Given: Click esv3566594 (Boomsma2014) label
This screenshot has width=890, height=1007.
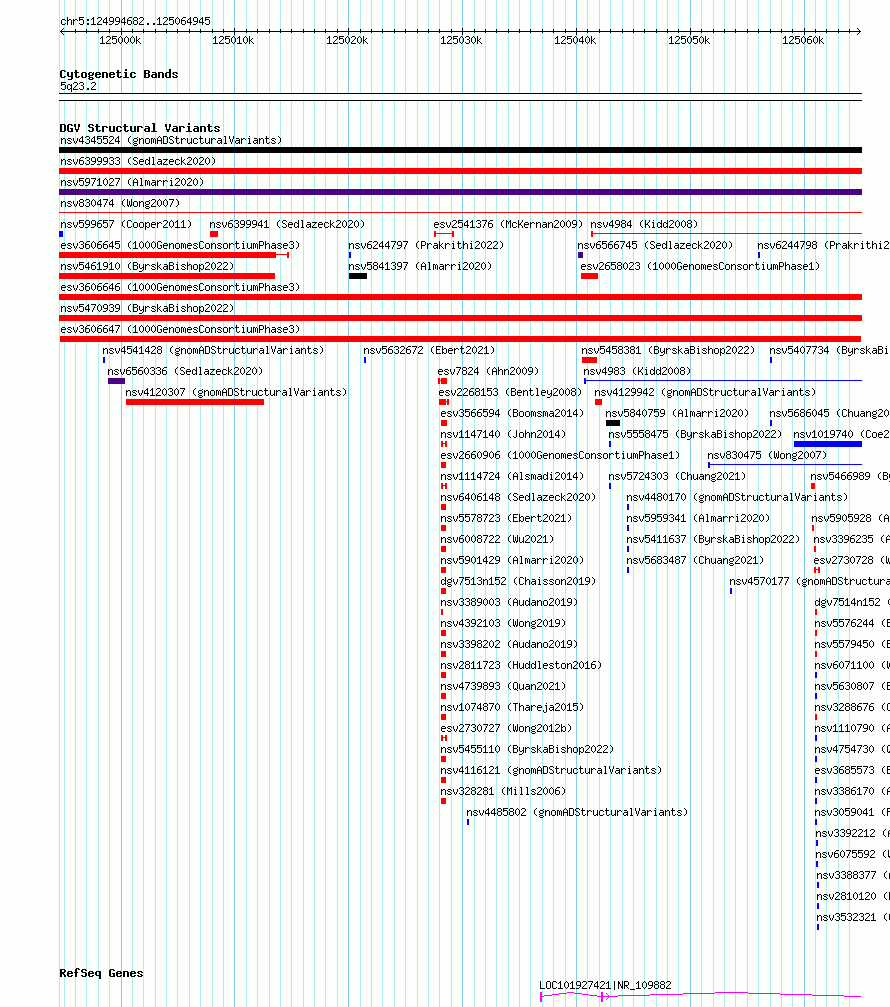Looking at the screenshot, I should (x=512, y=414).
